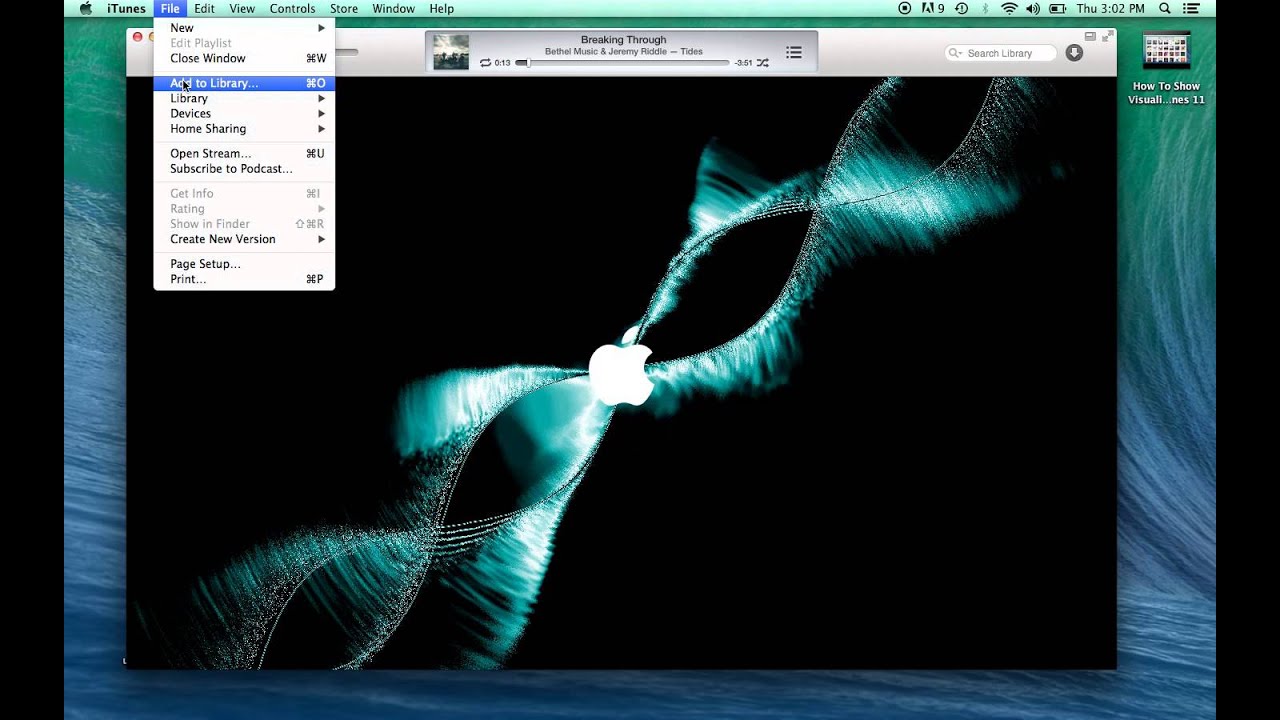The height and width of the screenshot is (720, 1280).
Task: Close the File menu via its title
Action: 170,9
